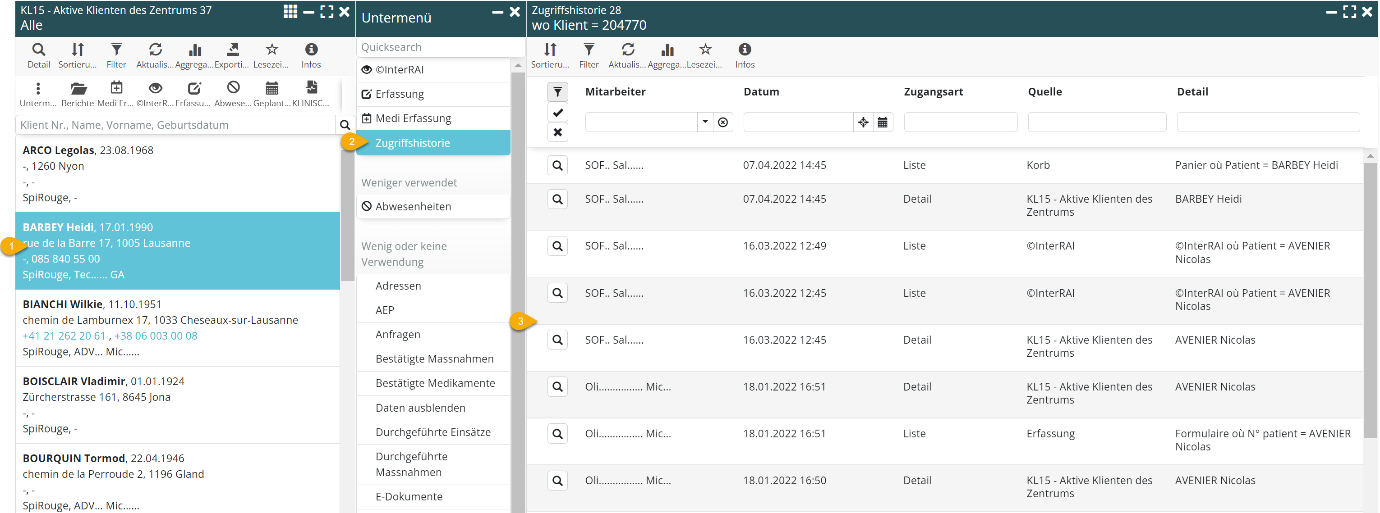This screenshot has width=1380, height=513.
Task: Click the Quelle filter input field
Action: click(x=1096, y=122)
